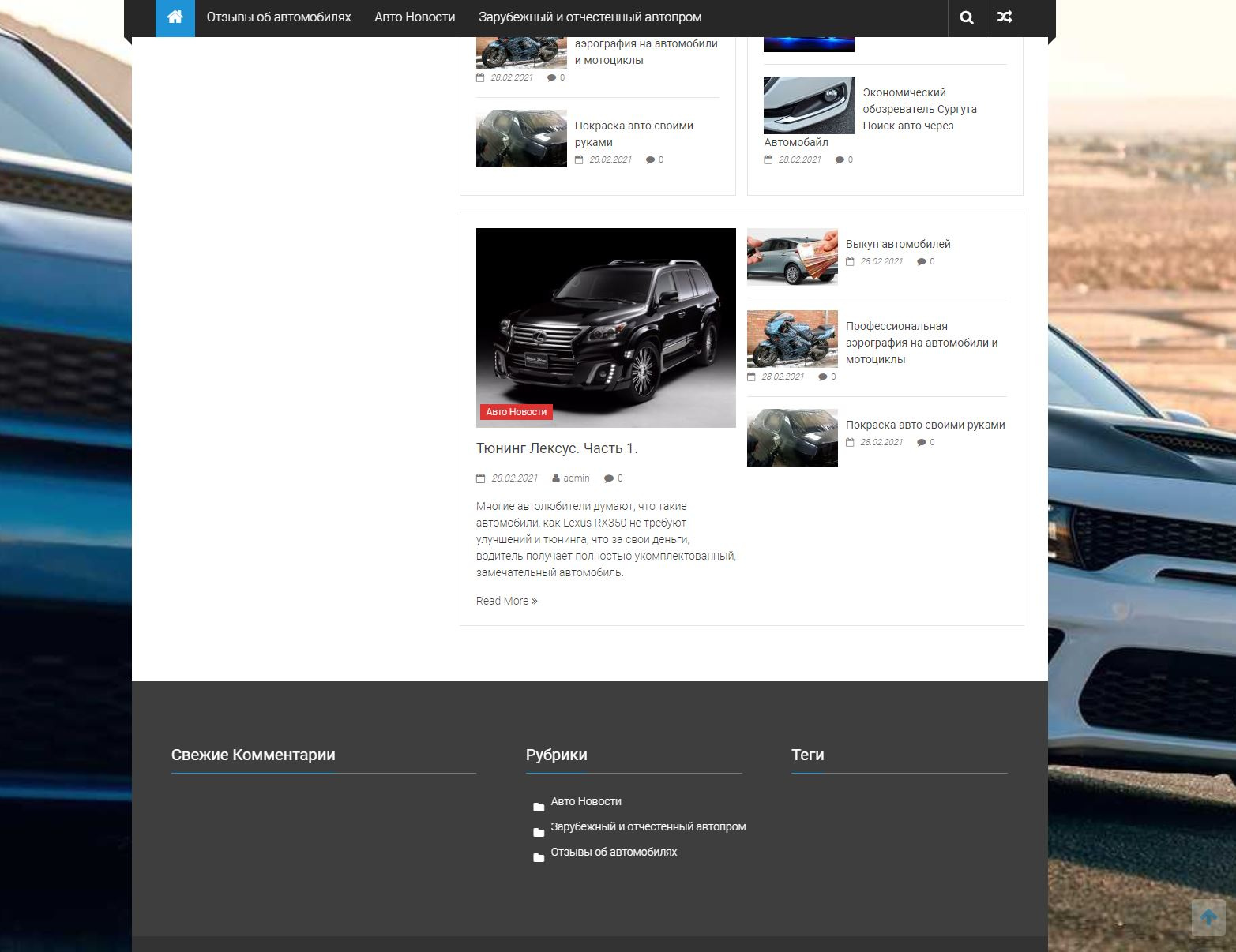Click footer category Авто Новости
Viewport: 1236px width, 952px height.
pos(586,801)
